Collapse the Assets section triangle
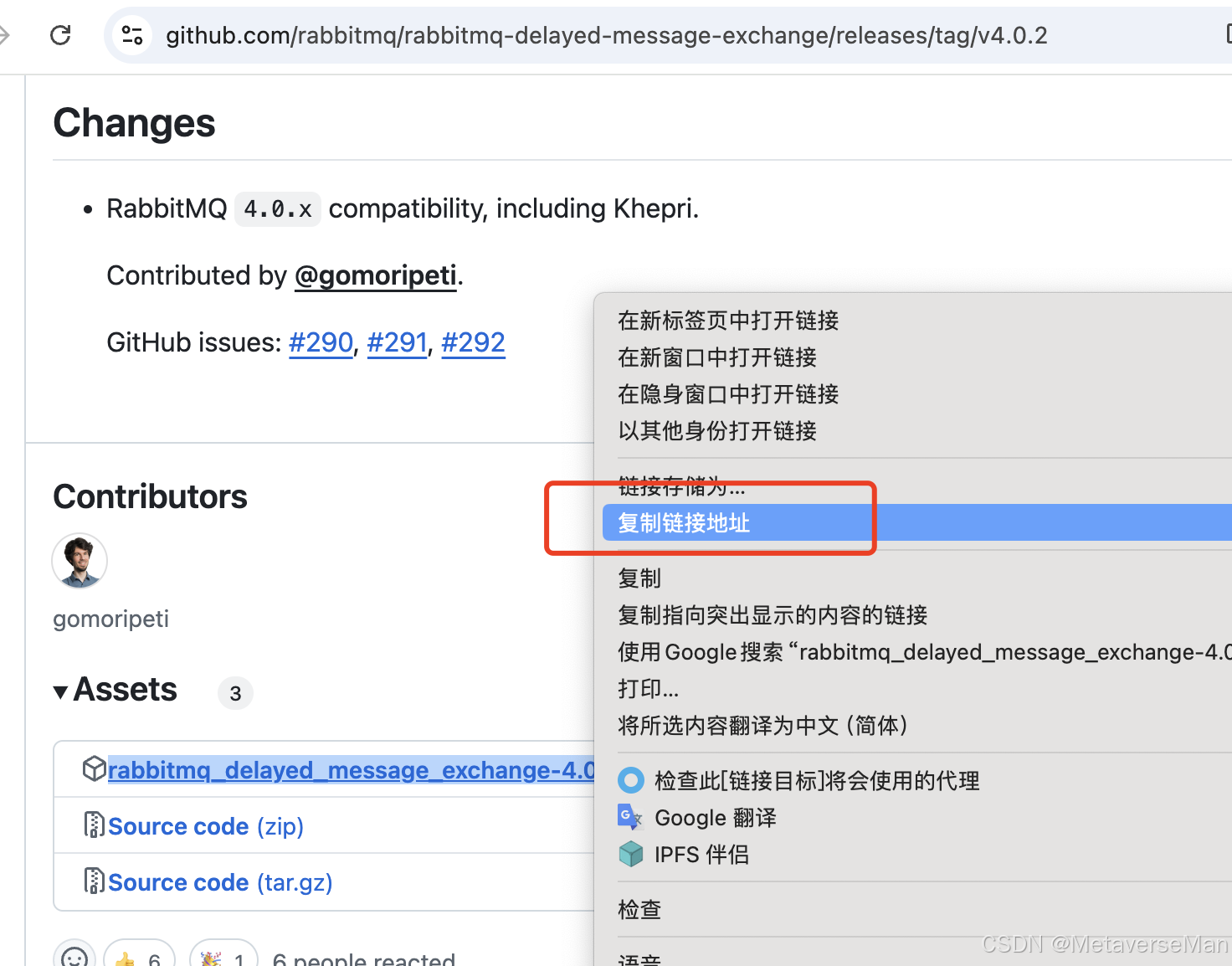Viewport: 1232px width, 966px height. 60,692
